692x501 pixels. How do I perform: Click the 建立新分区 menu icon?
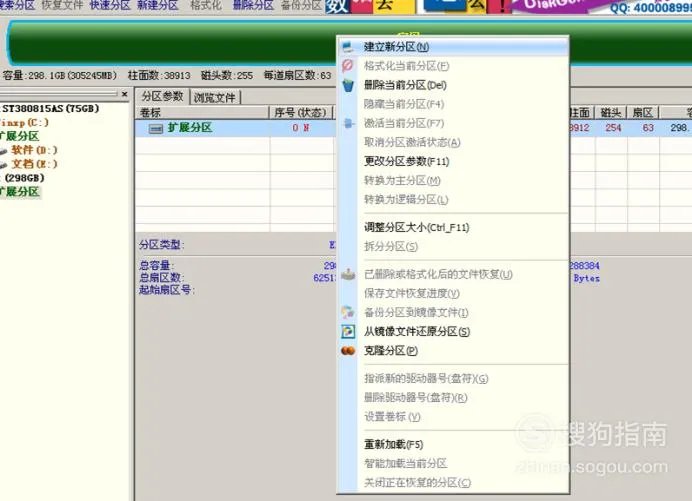click(348, 47)
